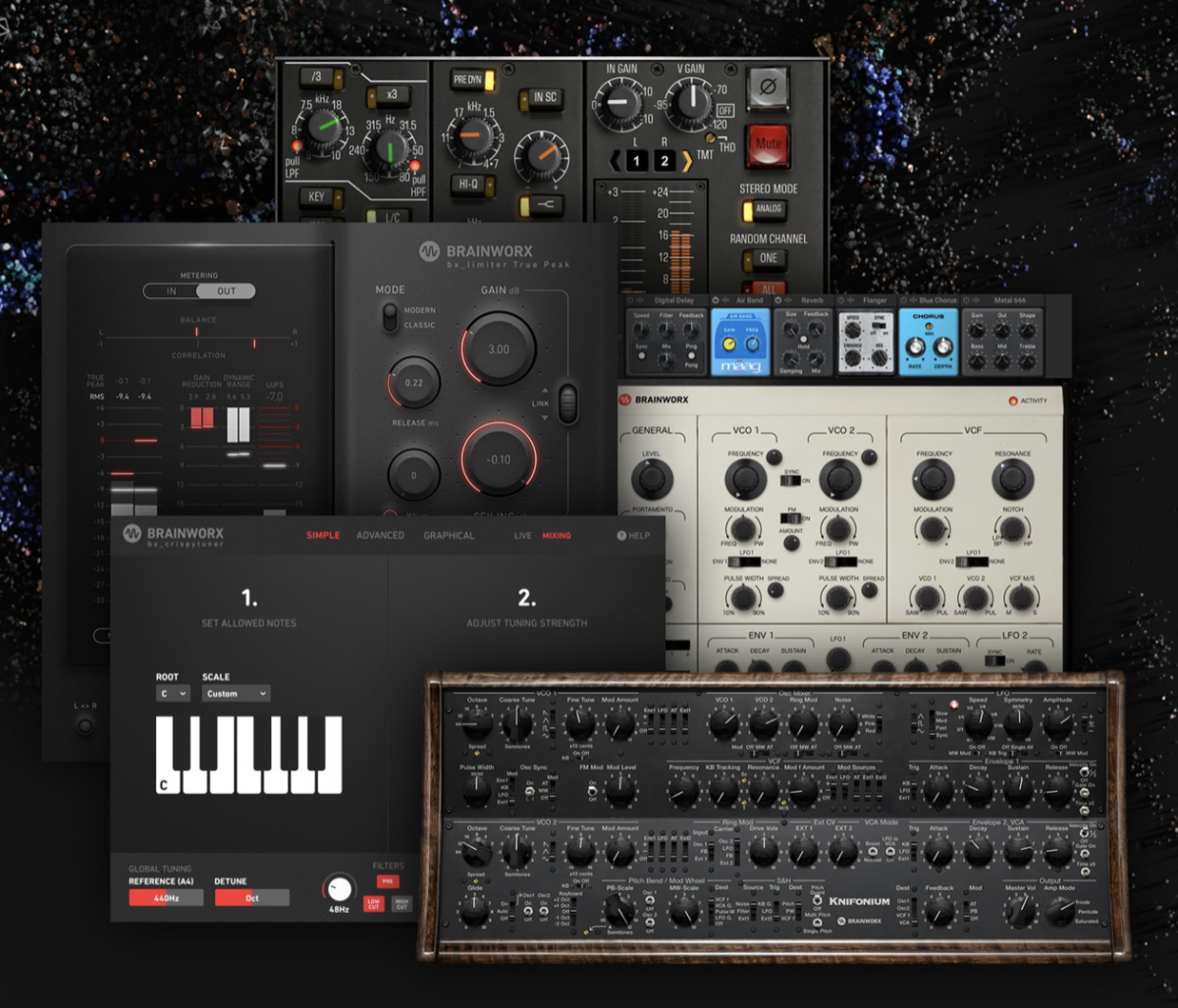Open the SIMPLE tab in bx_crispytuner
1178x1008 pixels.
coord(323,535)
